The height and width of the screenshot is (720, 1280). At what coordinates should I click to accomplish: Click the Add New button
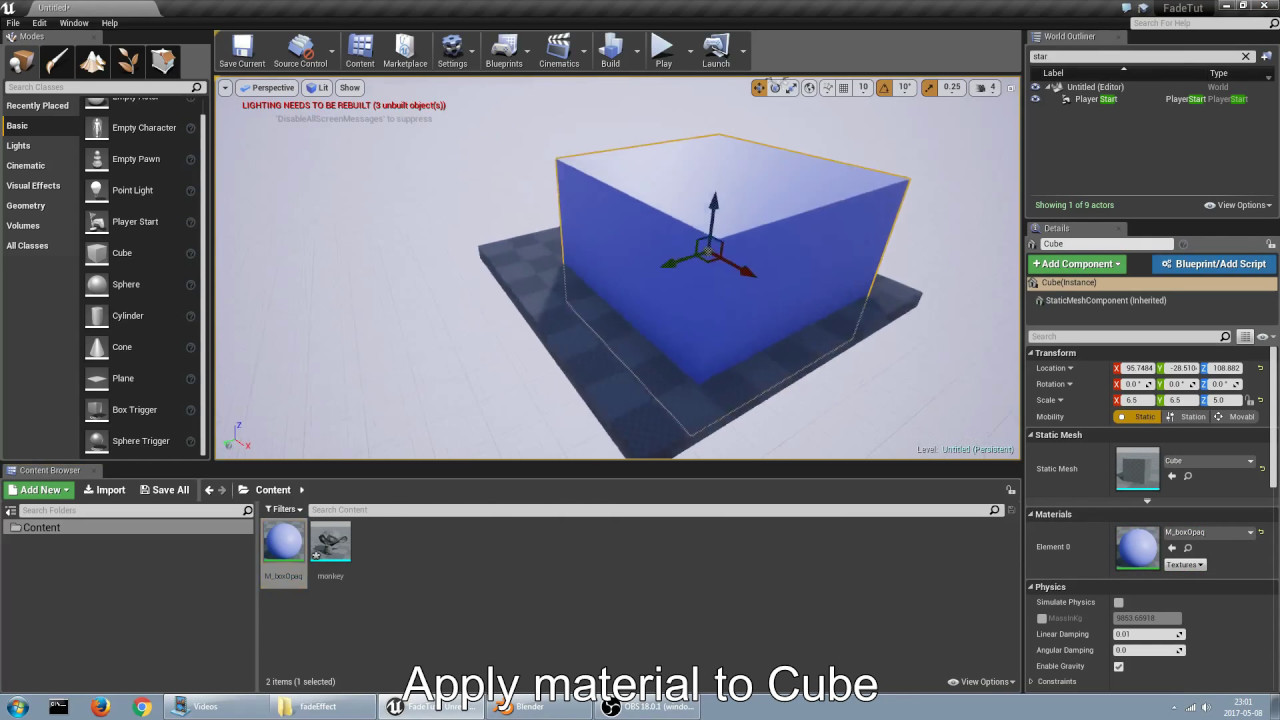click(x=39, y=490)
